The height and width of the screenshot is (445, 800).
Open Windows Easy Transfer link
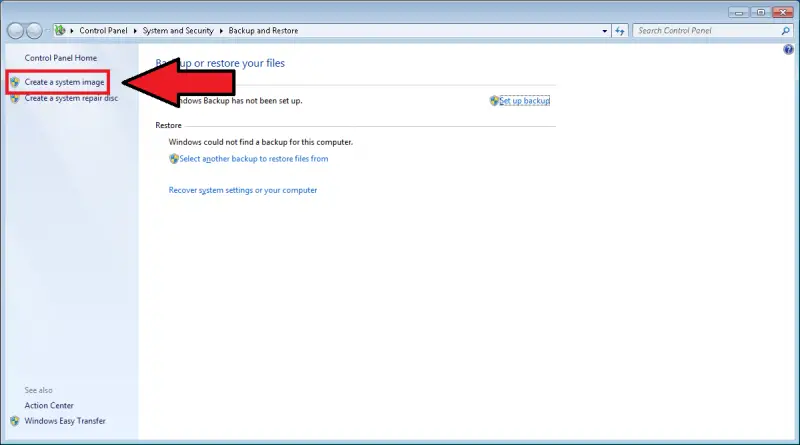coord(65,421)
